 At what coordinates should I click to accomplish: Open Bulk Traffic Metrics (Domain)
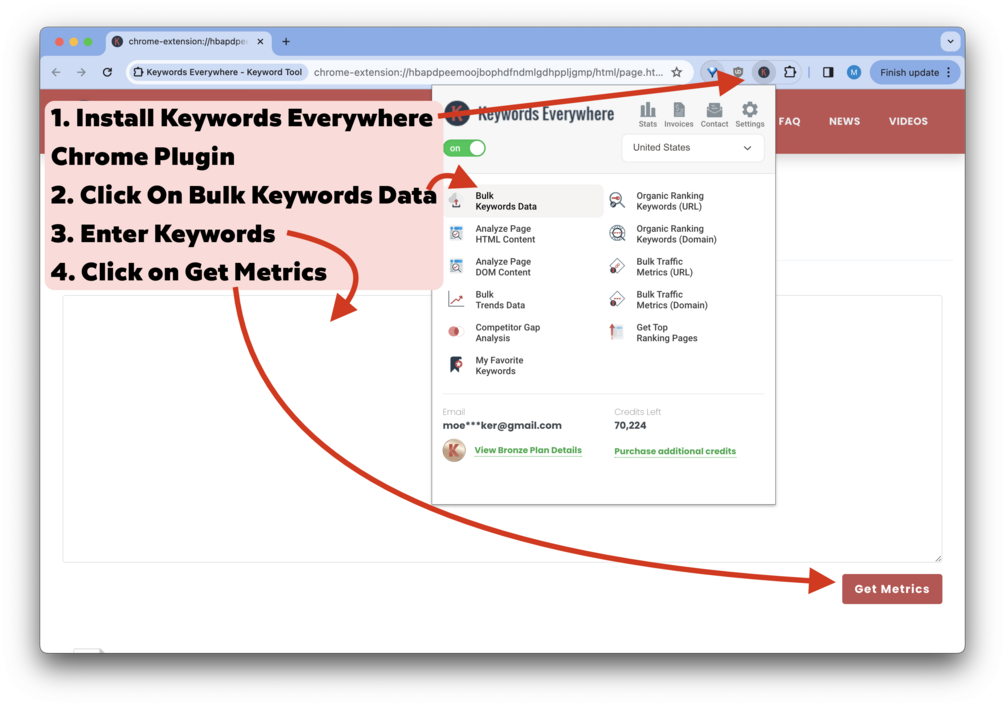pyautogui.click(x=672, y=300)
